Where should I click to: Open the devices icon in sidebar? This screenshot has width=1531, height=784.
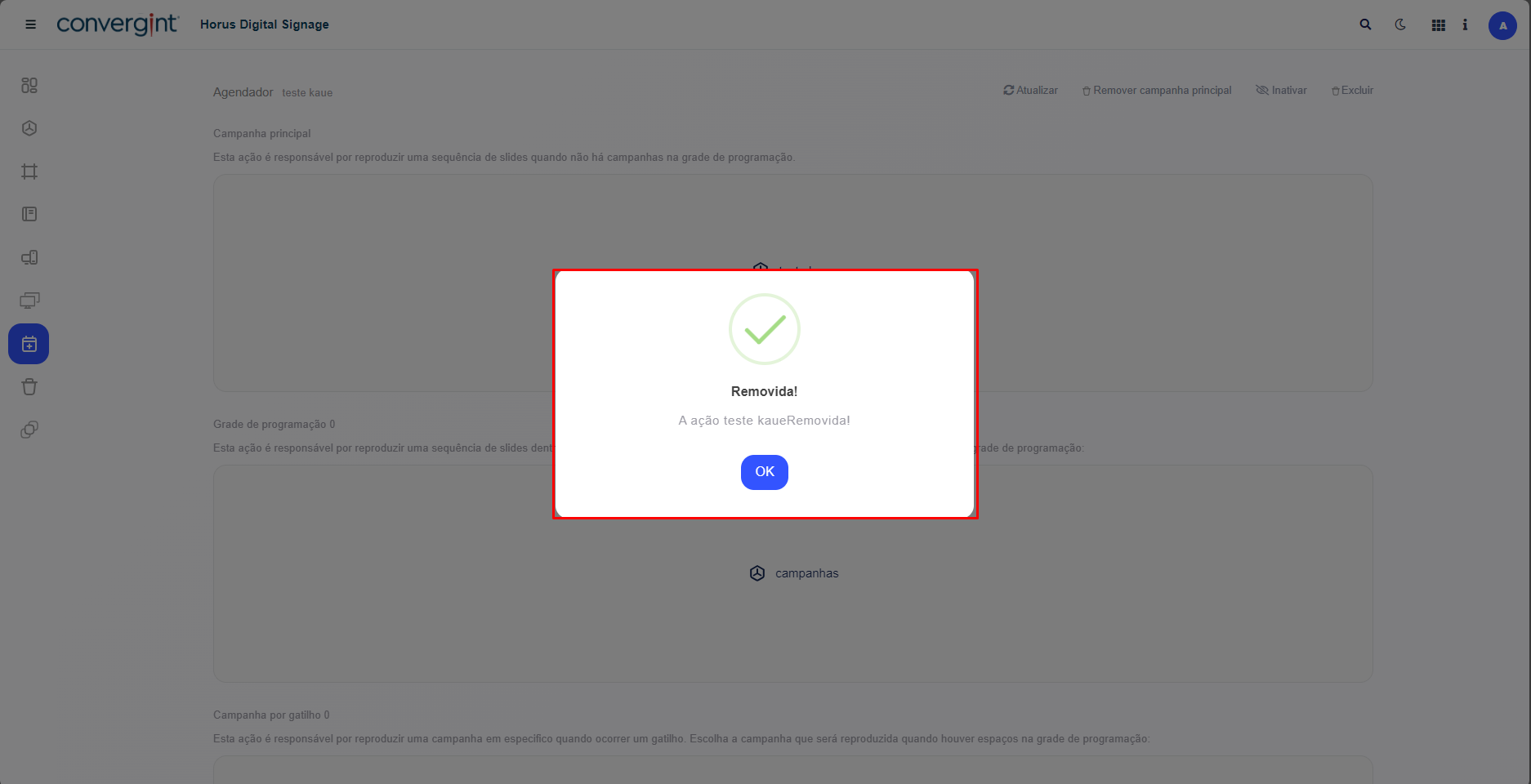(x=29, y=257)
